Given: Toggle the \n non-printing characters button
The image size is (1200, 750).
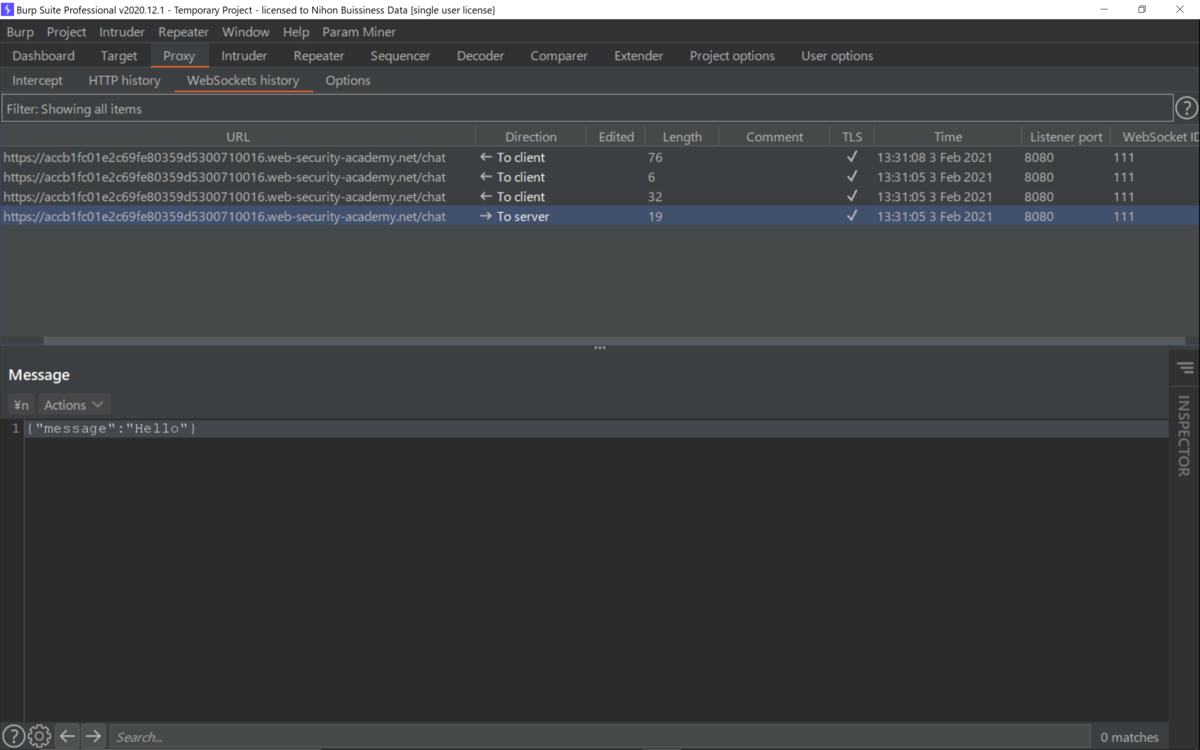Looking at the screenshot, I should (x=21, y=405).
